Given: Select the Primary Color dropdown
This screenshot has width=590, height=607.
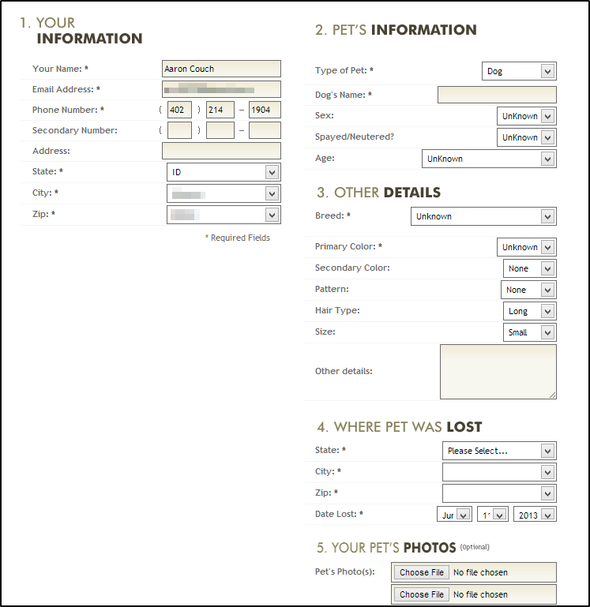Looking at the screenshot, I should tap(527, 247).
